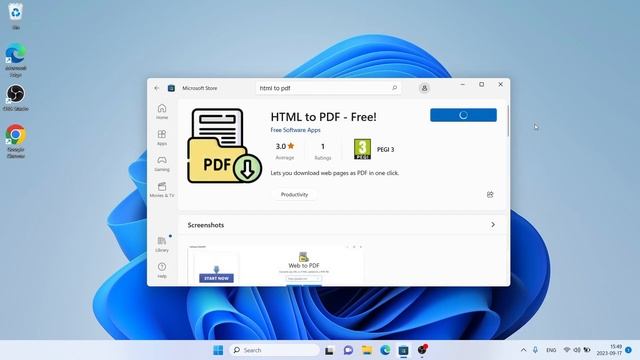Click the HTML to PDF app icon

pos(224,146)
